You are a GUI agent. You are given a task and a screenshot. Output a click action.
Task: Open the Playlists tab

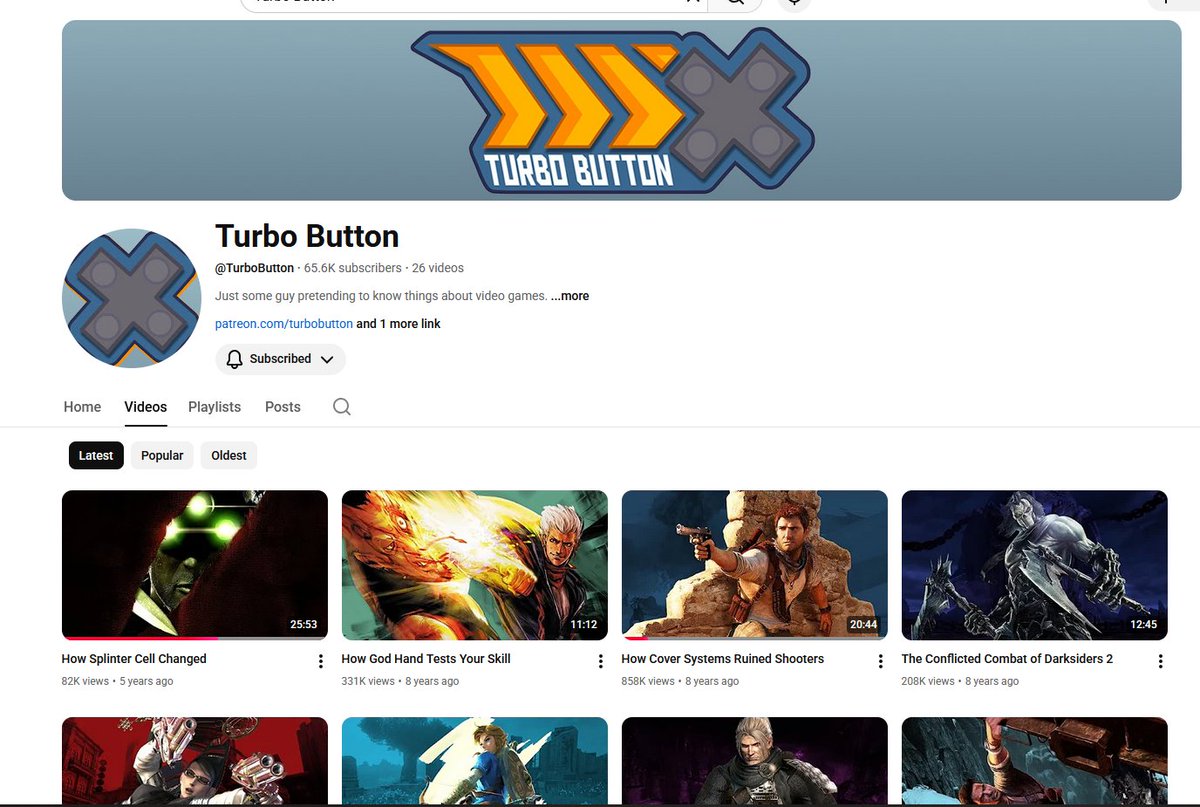(x=215, y=407)
